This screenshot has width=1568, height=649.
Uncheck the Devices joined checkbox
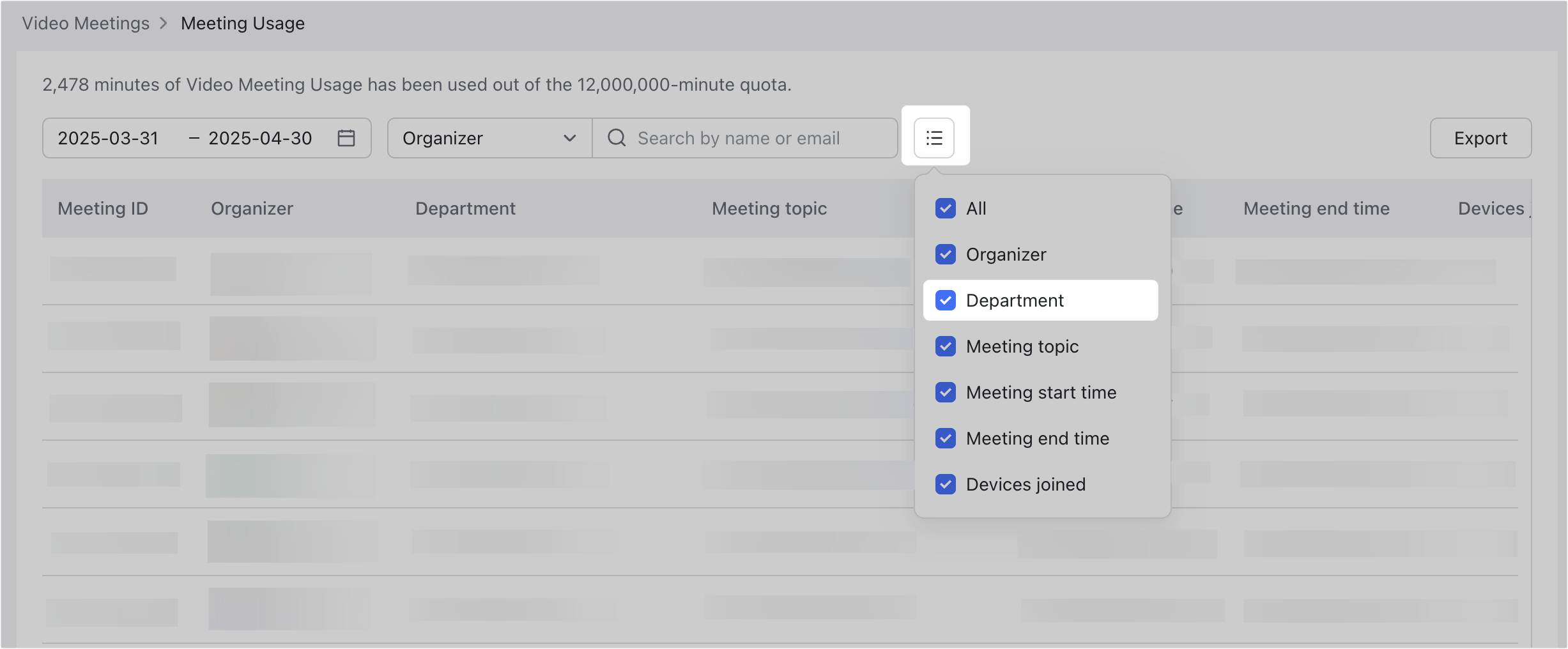pos(945,484)
